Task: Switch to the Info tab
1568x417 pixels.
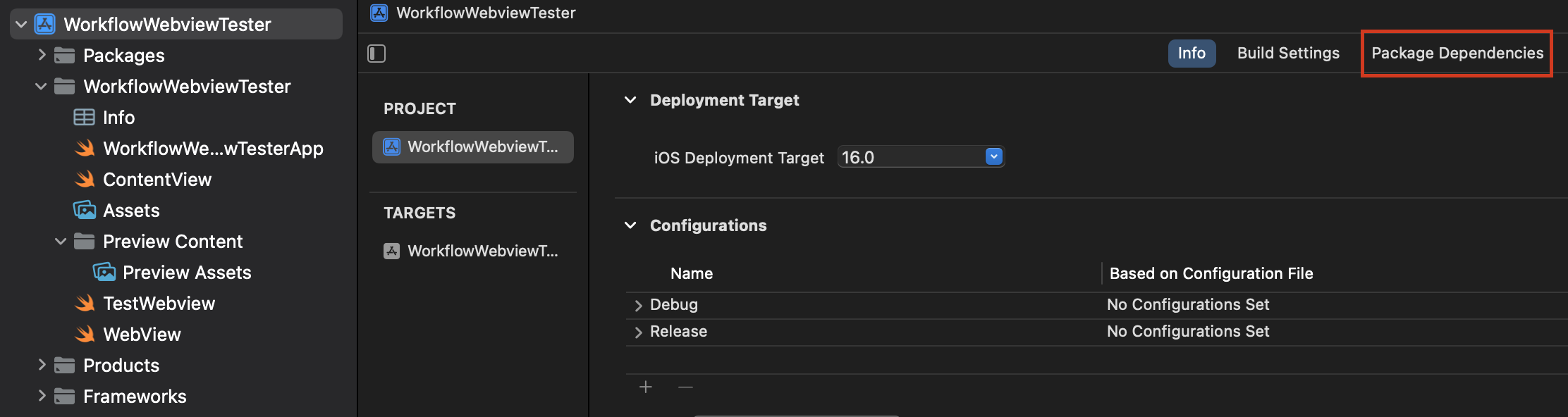Action: pos(1192,54)
